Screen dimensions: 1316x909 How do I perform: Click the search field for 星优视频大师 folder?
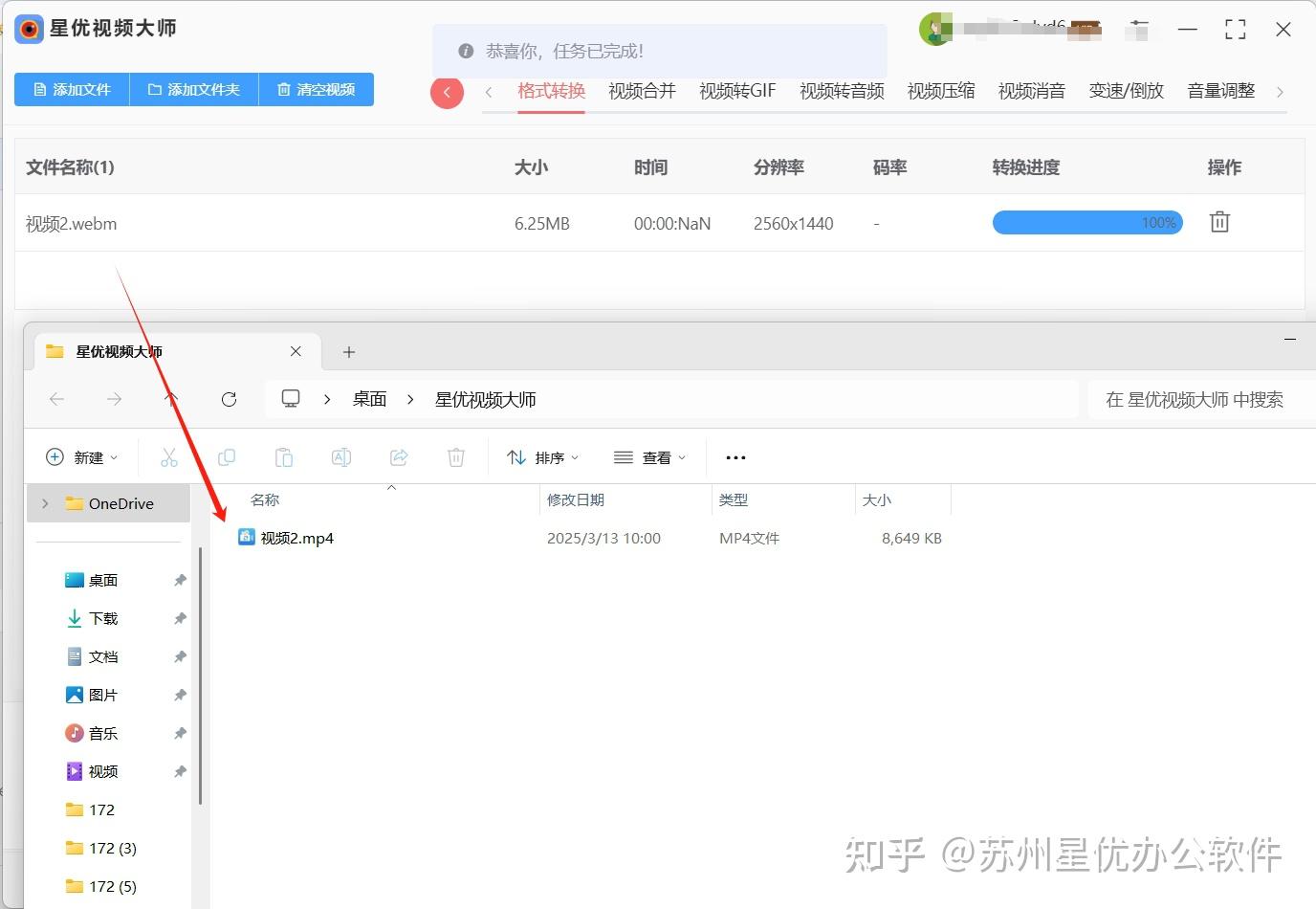tap(1197, 399)
